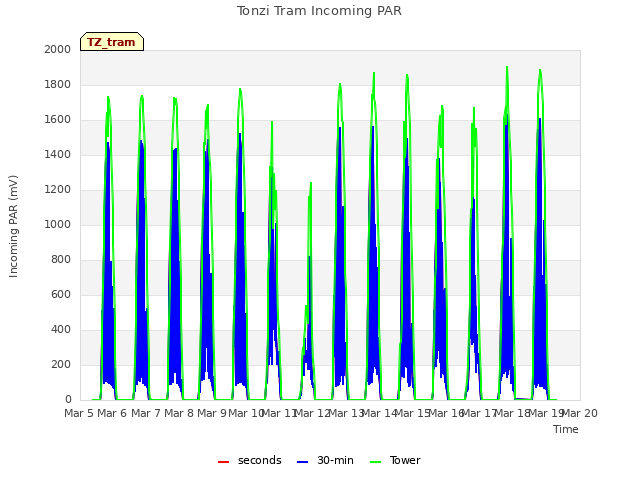Click the Mar 5 x-axis tick label
This screenshot has height=480, width=640.
(x=79, y=413)
